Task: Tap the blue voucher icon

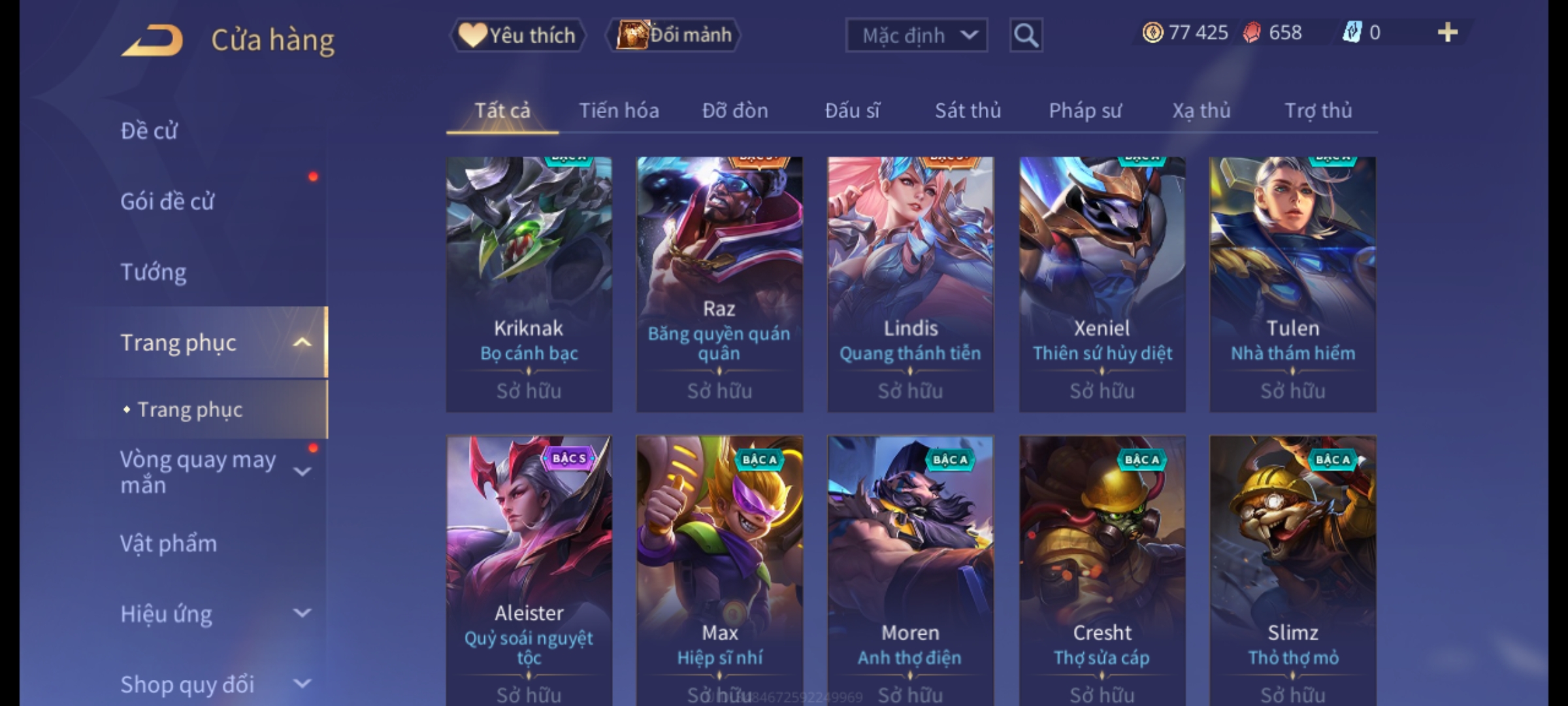Action: click(1351, 32)
